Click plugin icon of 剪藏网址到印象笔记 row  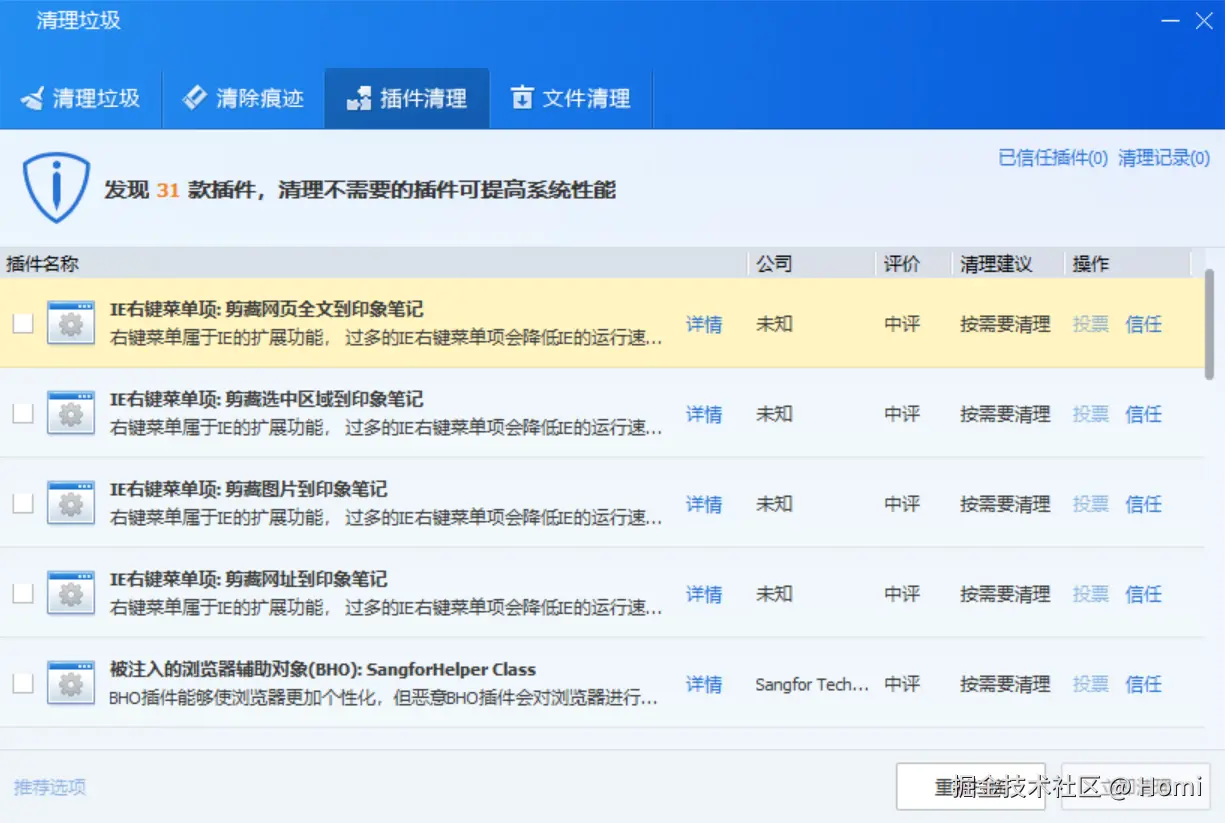point(71,593)
